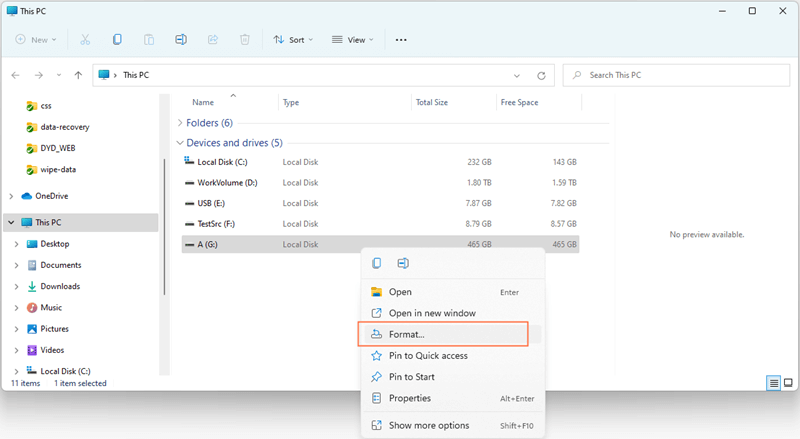
Task: Click the copy icon in context menu
Action: tap(377, 264)
